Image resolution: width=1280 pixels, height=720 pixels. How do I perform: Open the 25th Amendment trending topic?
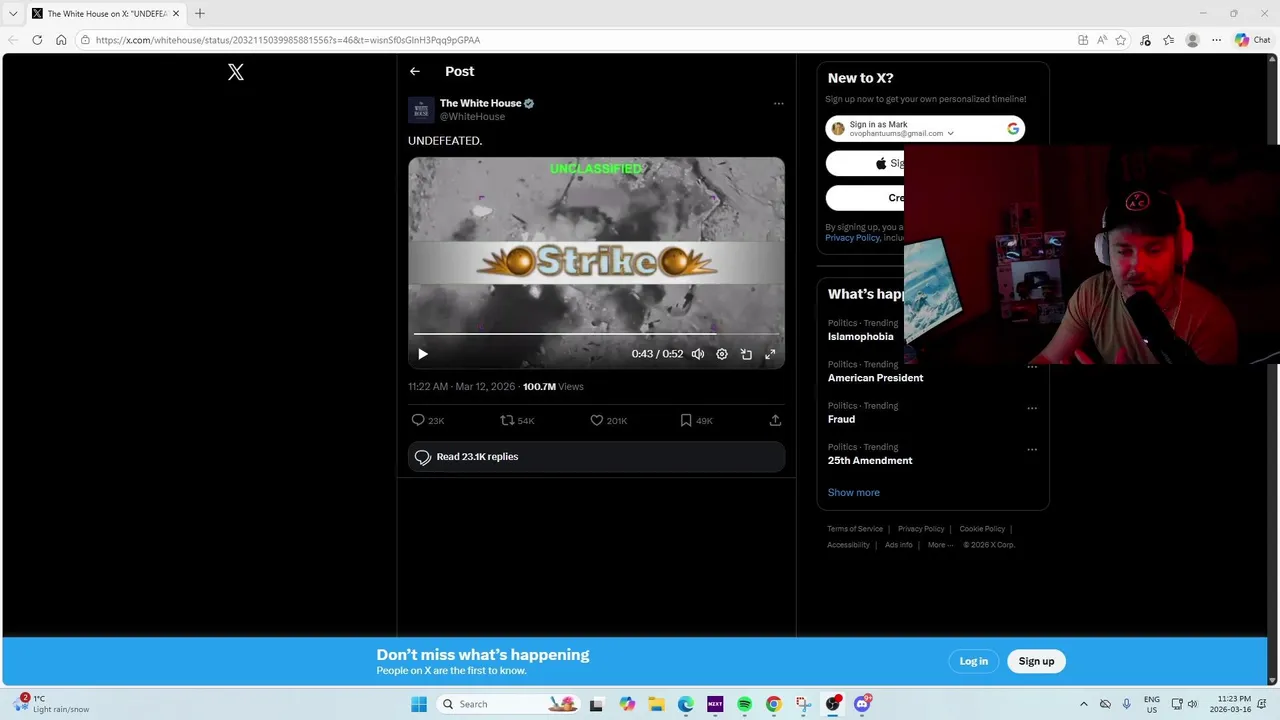click(x=870, y=461)
